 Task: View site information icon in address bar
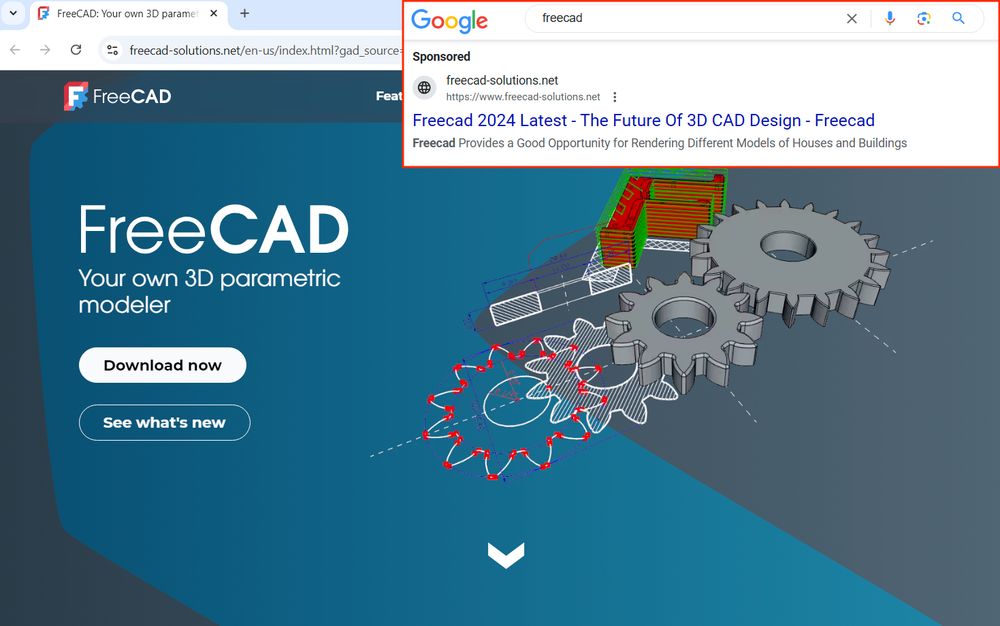coord(113,50)
